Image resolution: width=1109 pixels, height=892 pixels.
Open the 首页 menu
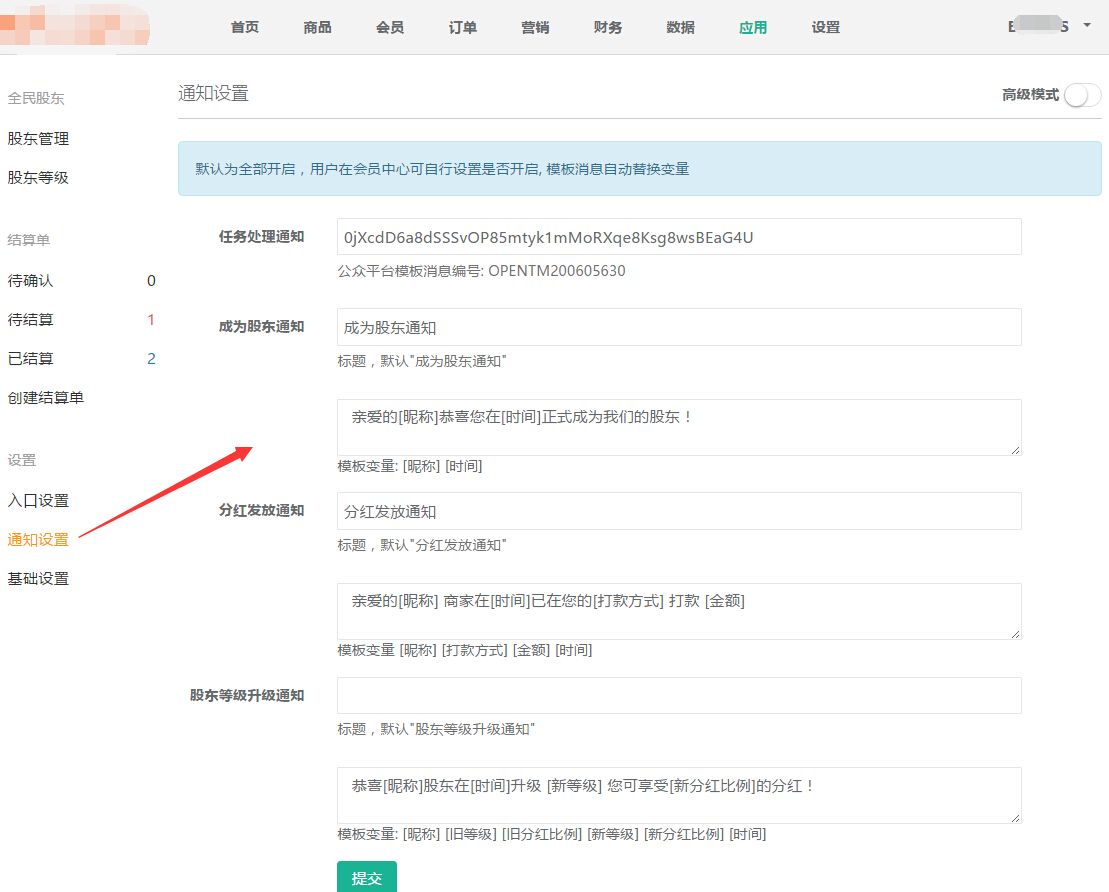pyautogui.click(x=245, y=27)
